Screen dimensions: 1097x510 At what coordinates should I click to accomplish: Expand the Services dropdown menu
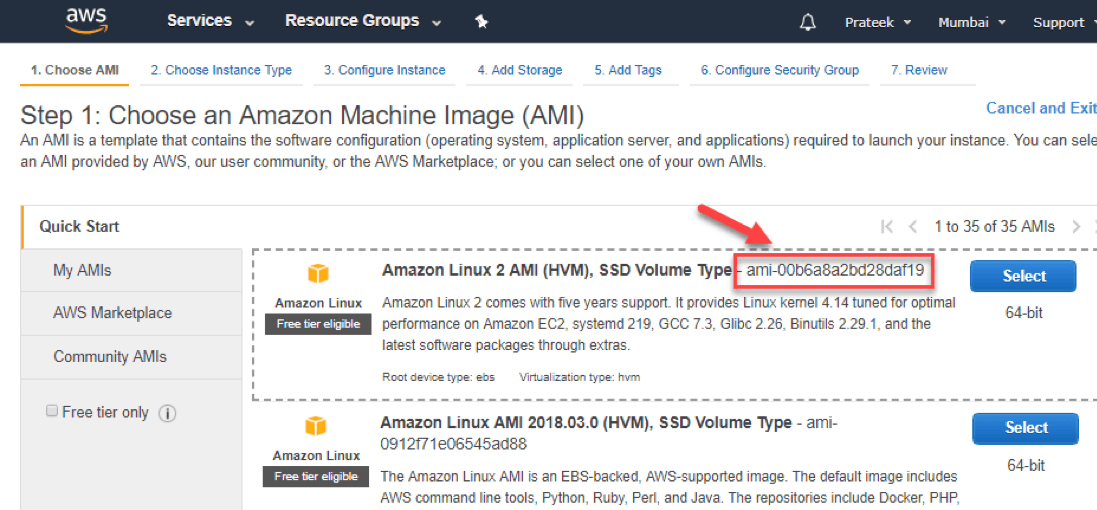click(x=210, y=21)
